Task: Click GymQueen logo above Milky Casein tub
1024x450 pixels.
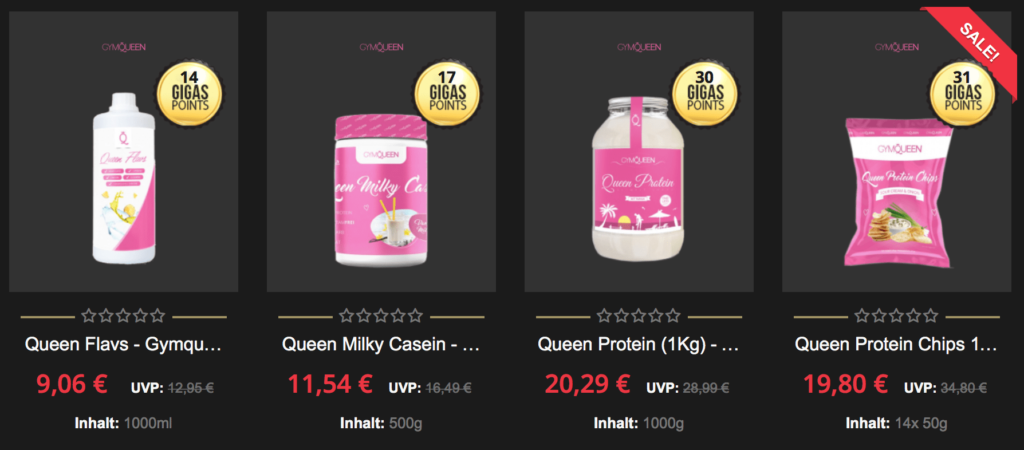Action: 381,47
